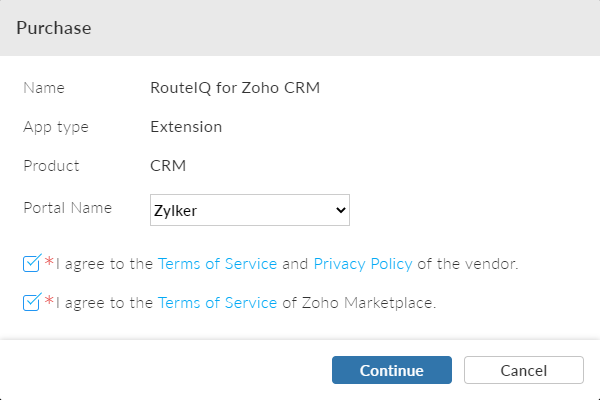600x400 pixels.
Task: Click the red asterisk beside the Marketplace agreement
Action: click(x=49, y=301)
